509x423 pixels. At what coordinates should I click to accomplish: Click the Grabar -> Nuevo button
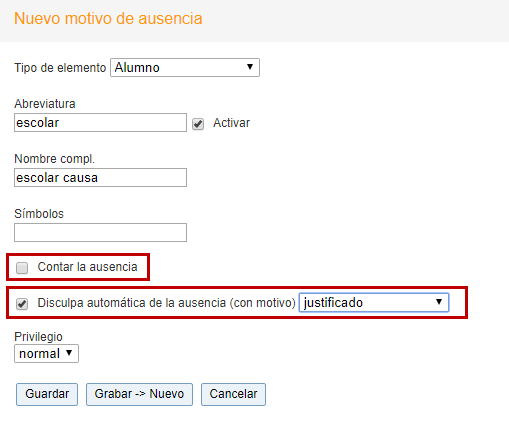point(139,394)
